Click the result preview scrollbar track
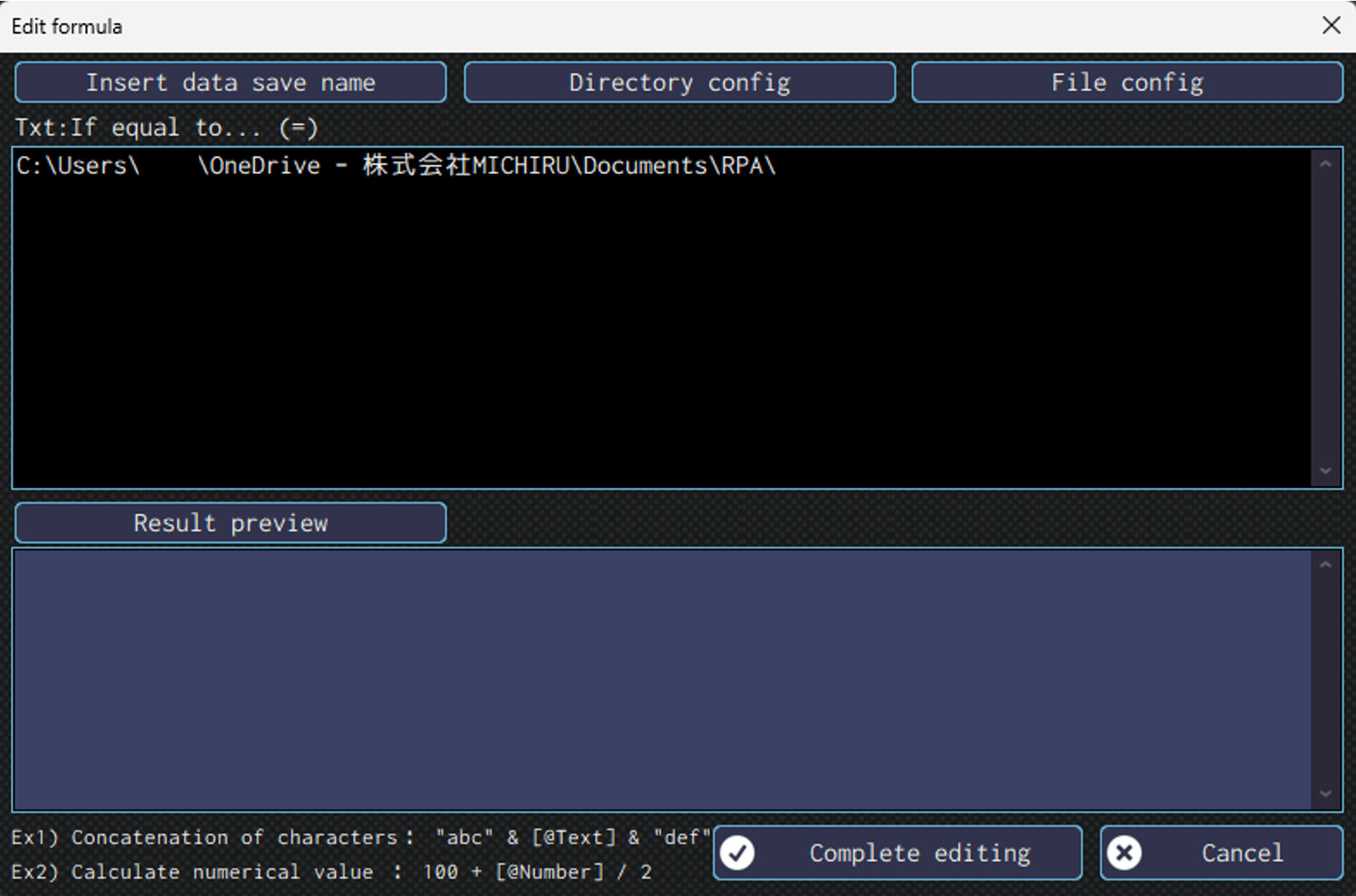This screenshot has width=1356, height=896. [x=1325, y=678]
